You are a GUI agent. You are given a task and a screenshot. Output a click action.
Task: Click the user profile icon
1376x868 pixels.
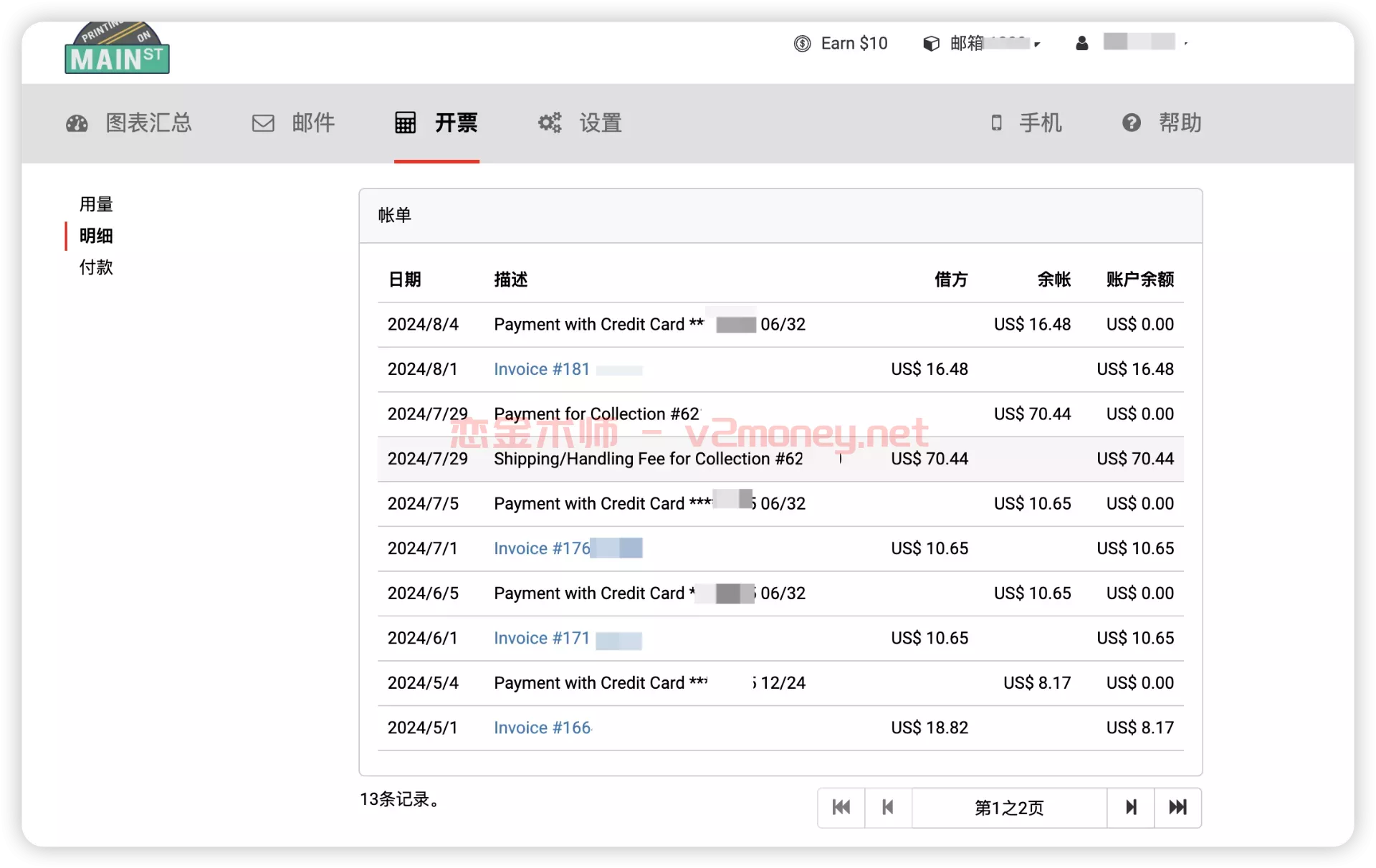coord(1082,44)
